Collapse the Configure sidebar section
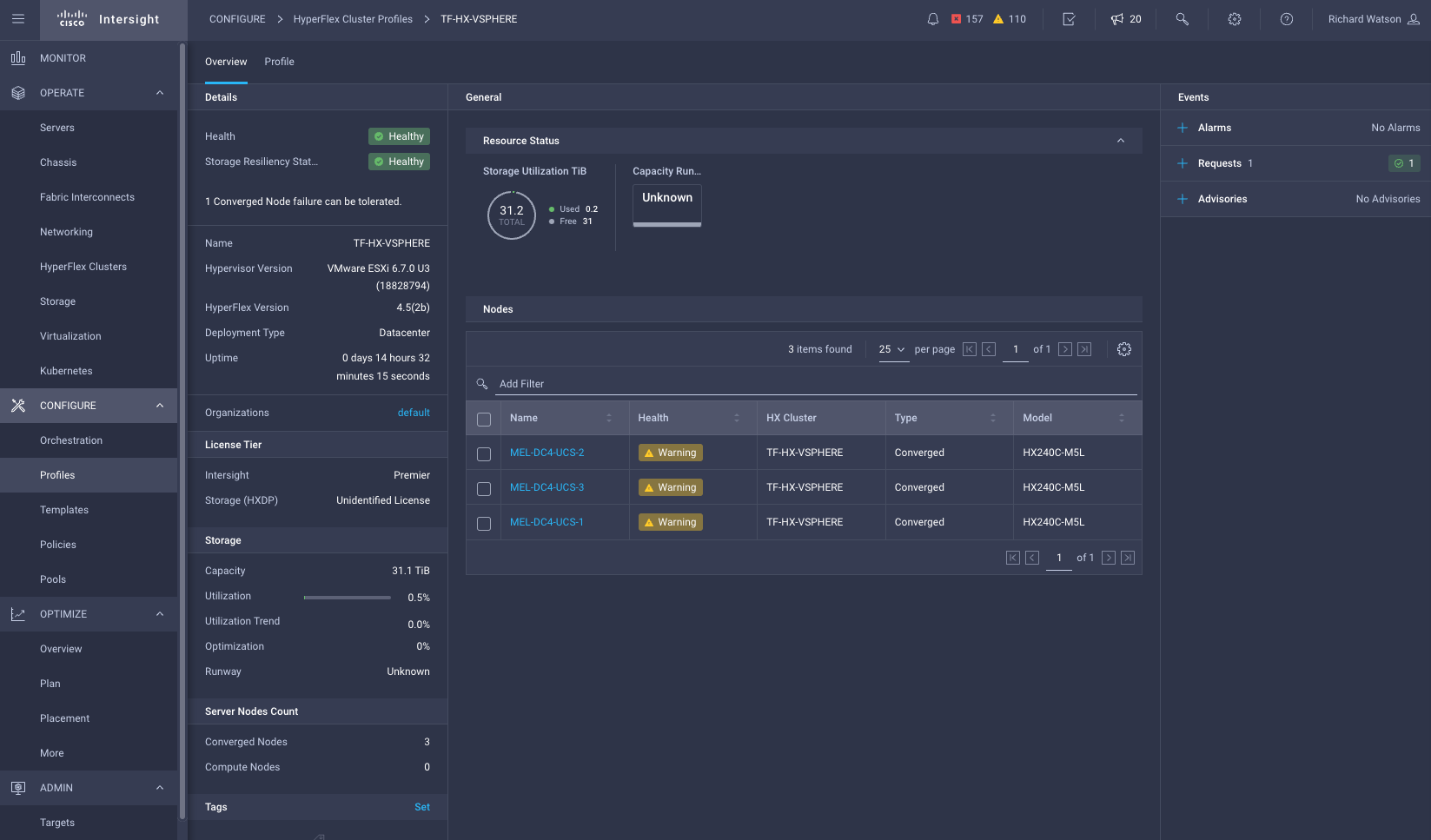Image resolution: width=1431 pixels, height=840 pixels. [160, 406]
